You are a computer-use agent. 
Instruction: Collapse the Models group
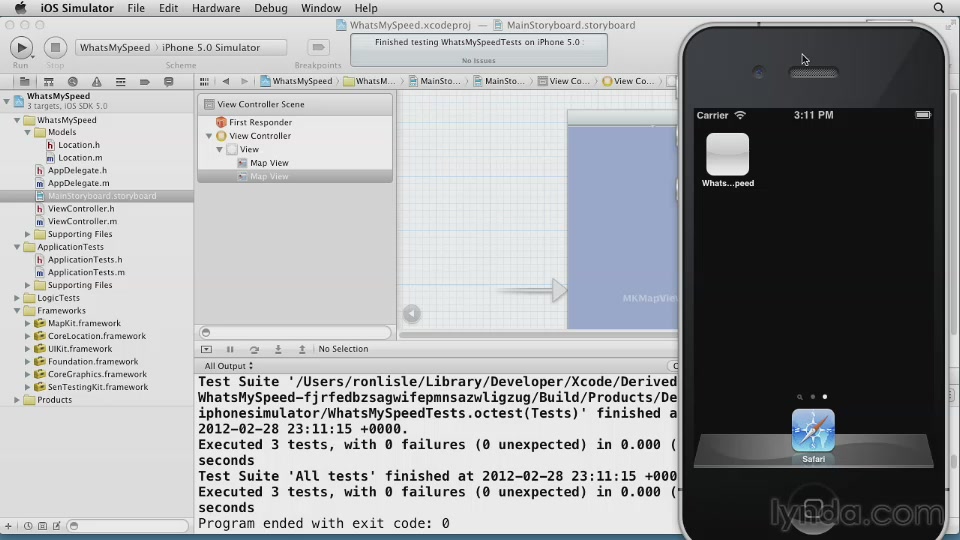pyautogui.click(x=28, y=132)
